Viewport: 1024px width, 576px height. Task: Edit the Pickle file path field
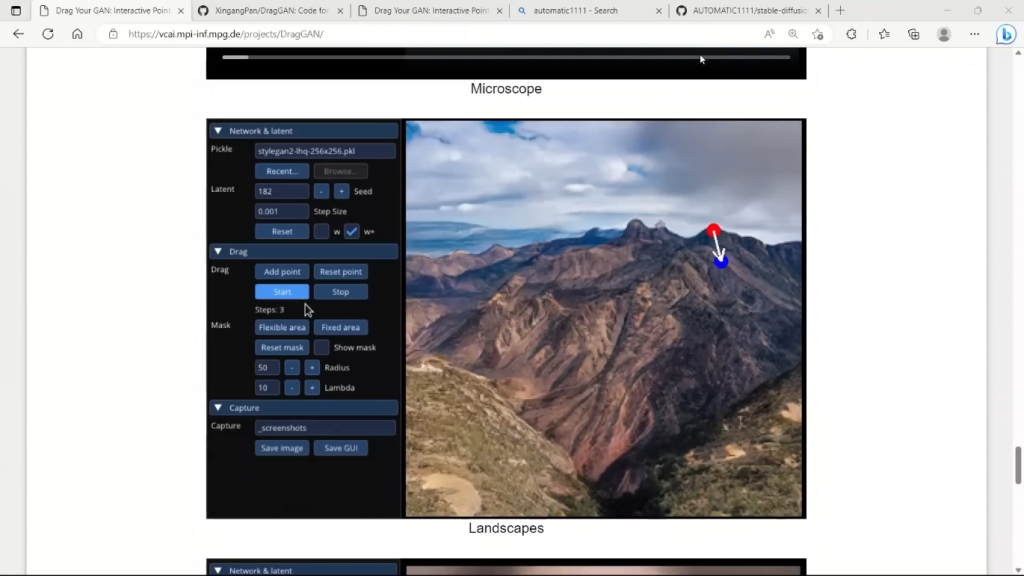325,151
